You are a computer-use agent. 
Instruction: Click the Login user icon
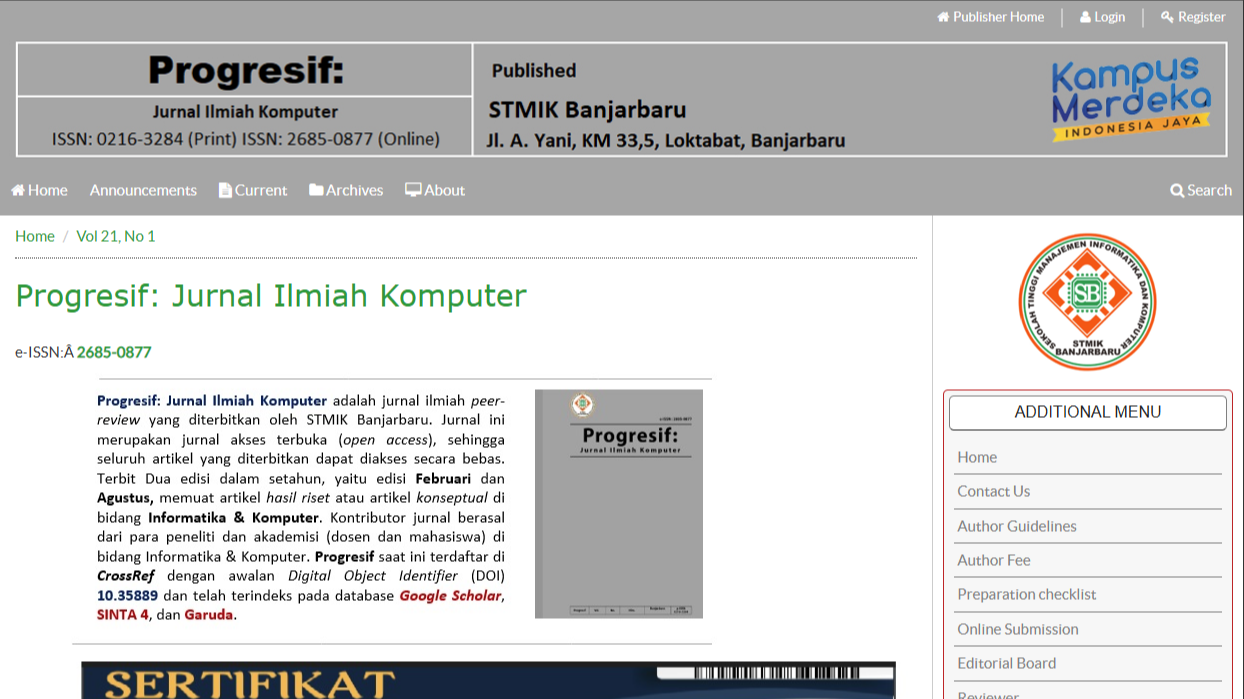click(x=1085, y=17)
